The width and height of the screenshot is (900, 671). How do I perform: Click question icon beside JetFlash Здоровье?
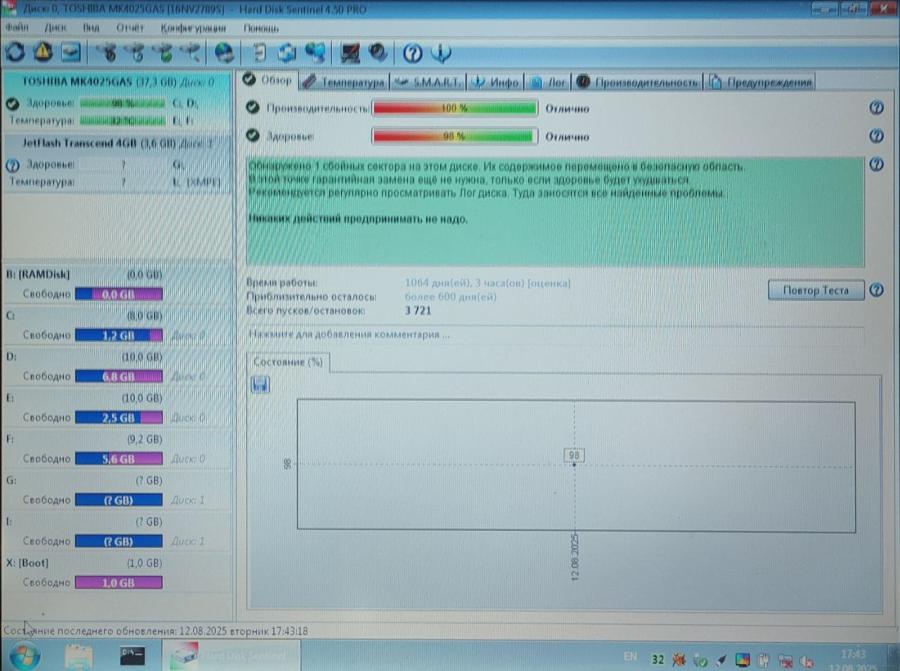coord(13,165)
